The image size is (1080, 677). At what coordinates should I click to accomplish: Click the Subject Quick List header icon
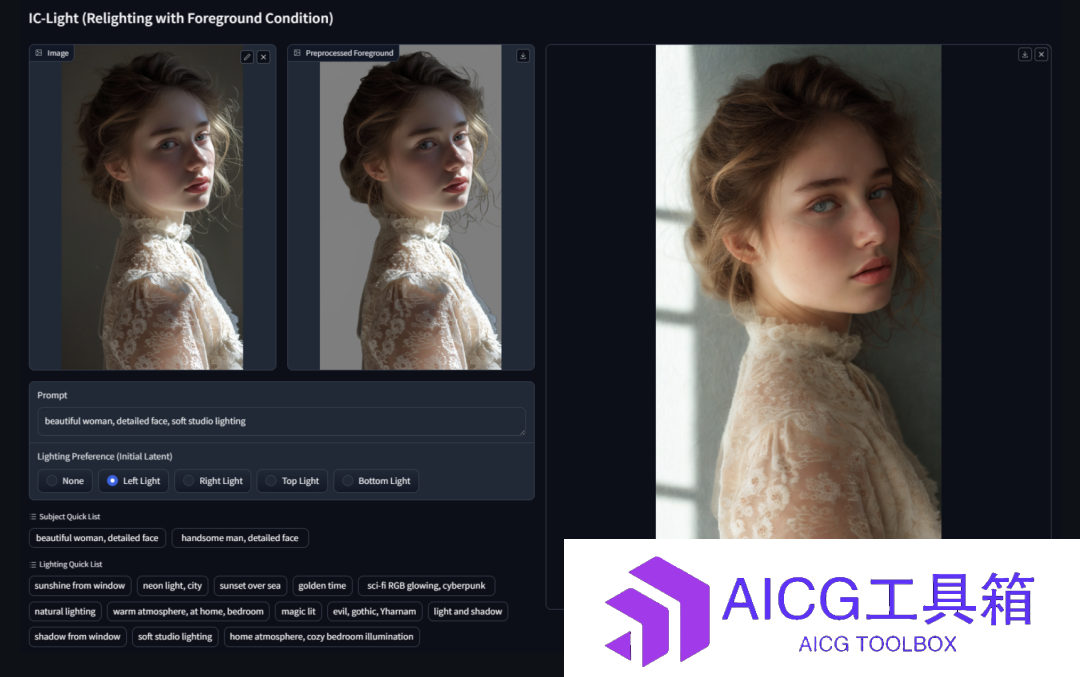click(33, 517)
